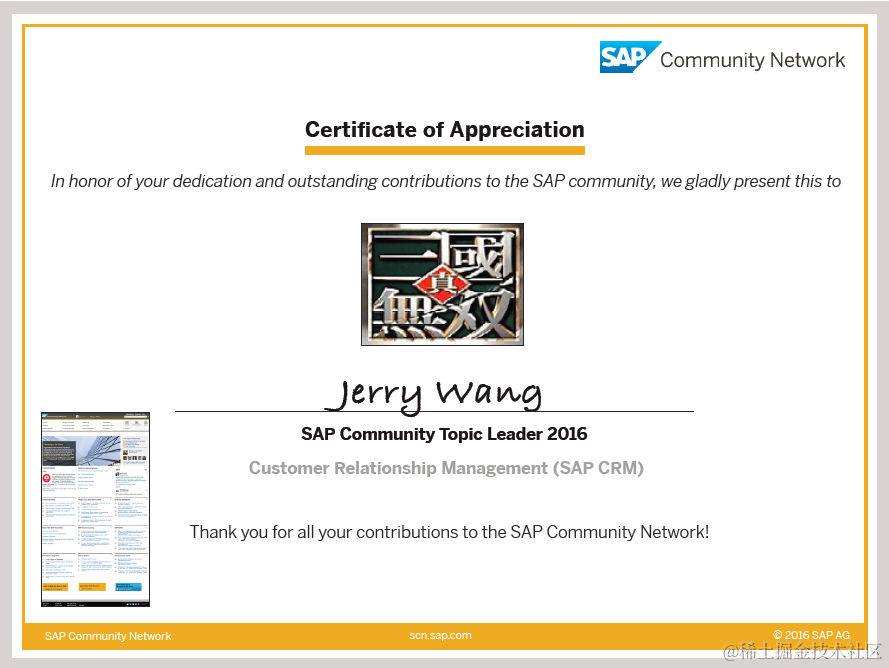Click the SCN webpage screenshot thumbnail
Image resolution: width=889 pixels, height=668 pixels.
coord(96,509)
